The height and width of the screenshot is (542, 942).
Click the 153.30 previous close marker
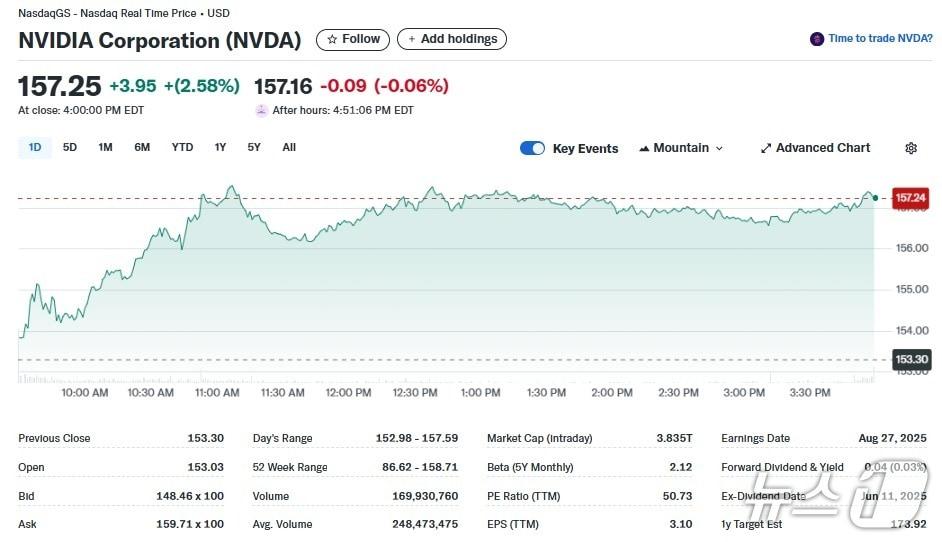[x=911, y=360]
